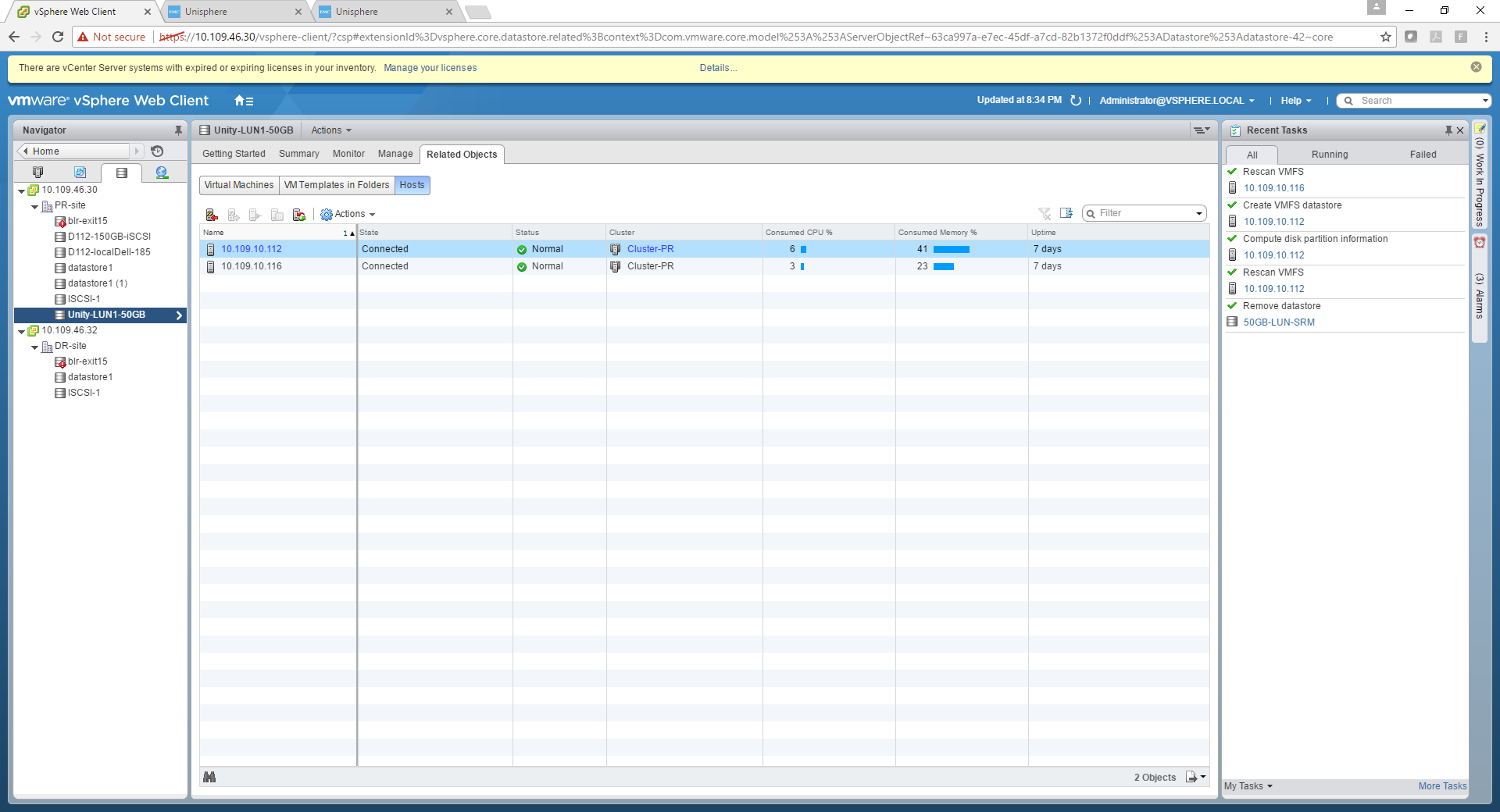
Task: Go to vSphere home via house icon
Action: 244,101
